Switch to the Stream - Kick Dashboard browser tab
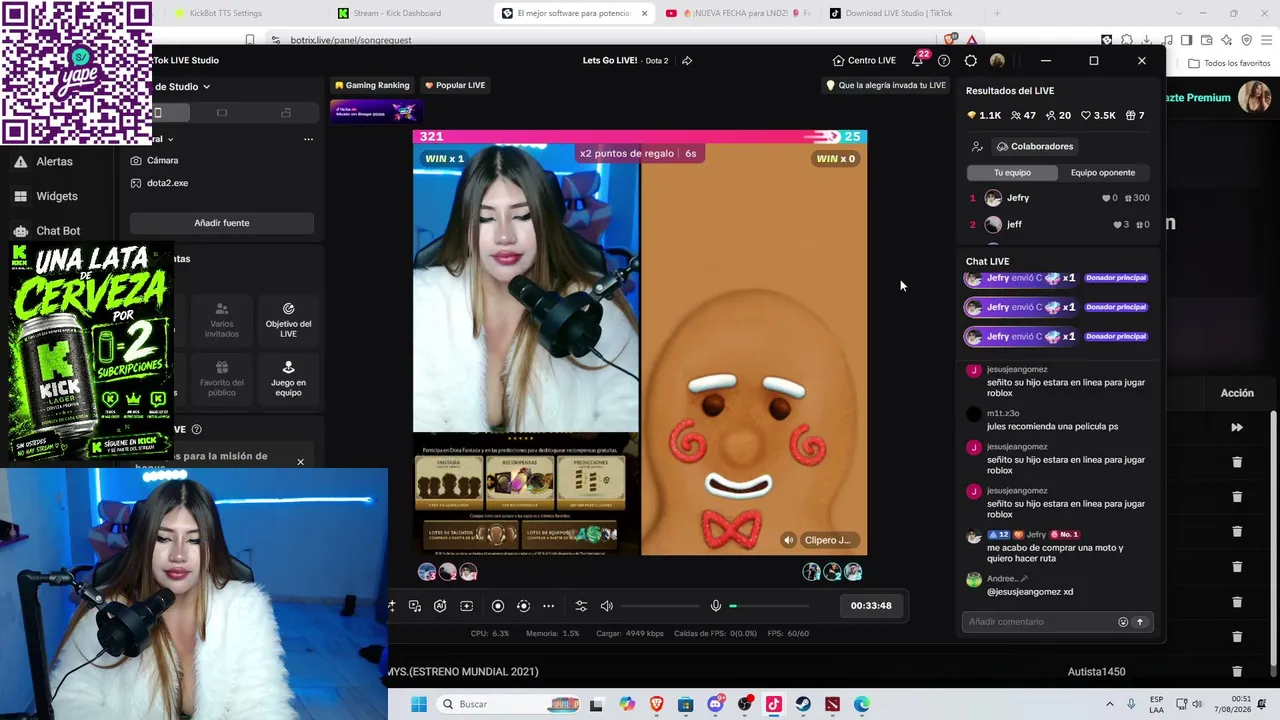Image resolution: width=1280 pixels, height=720 pixels. tap(397, 13)
